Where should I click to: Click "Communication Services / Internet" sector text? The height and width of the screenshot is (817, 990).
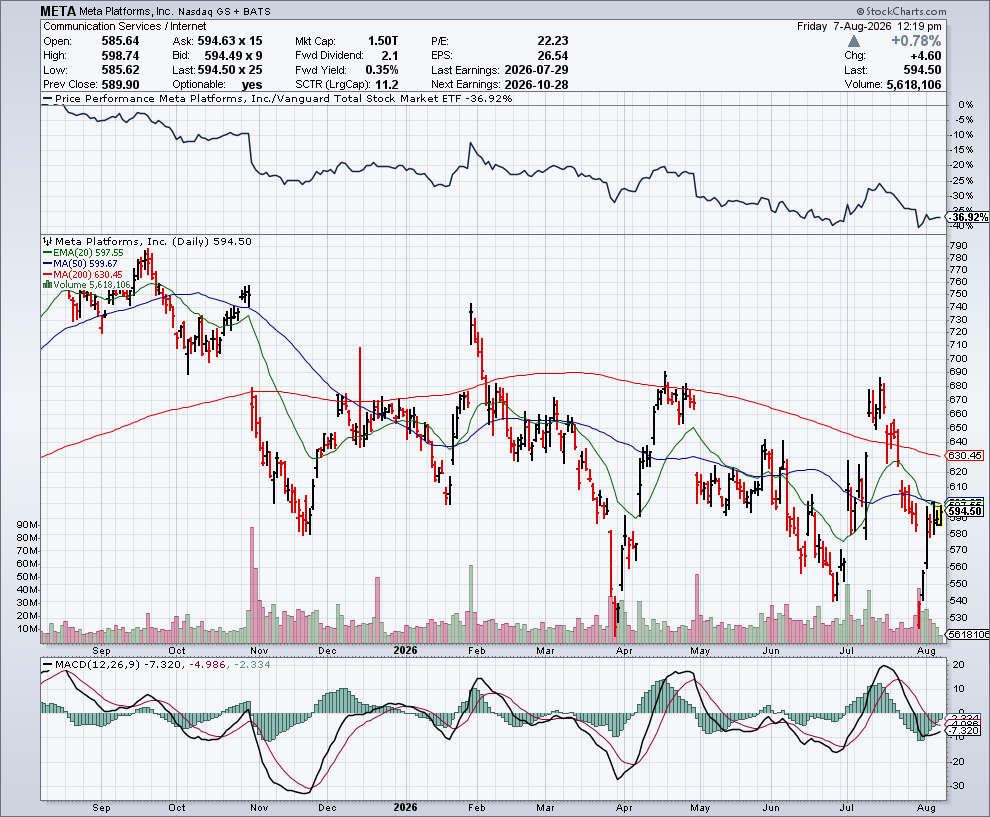124,27
